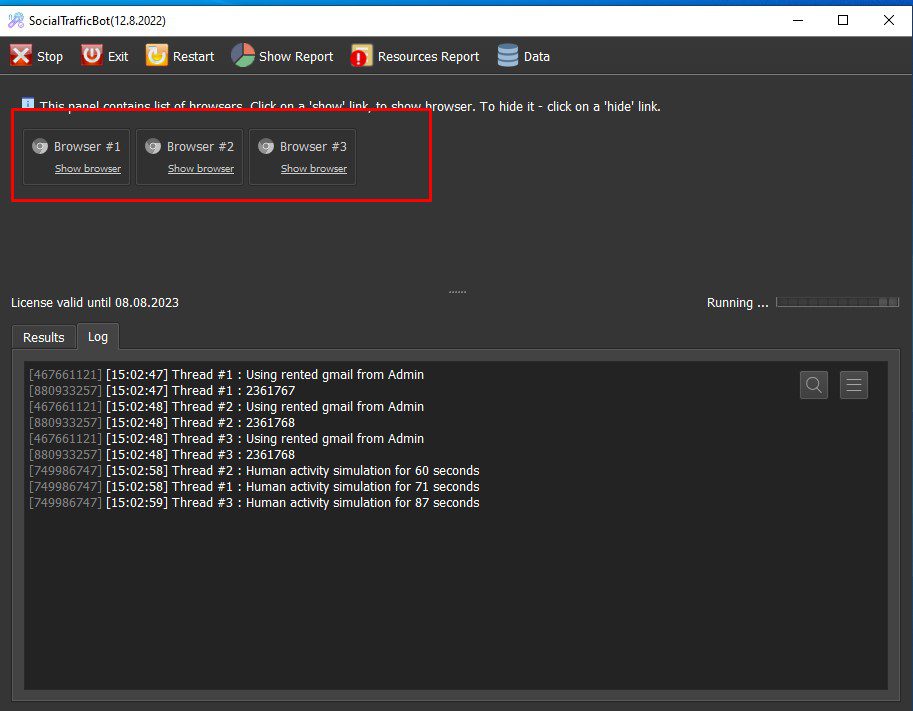The height and width of the screenshot is (711, 913).
Task: Click the Browser #1 label
Action: (87, 147)
